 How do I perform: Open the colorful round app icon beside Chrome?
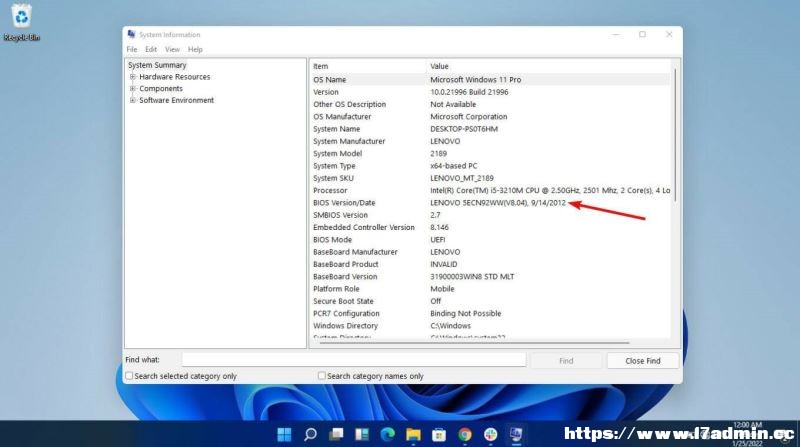pos(490,434)
